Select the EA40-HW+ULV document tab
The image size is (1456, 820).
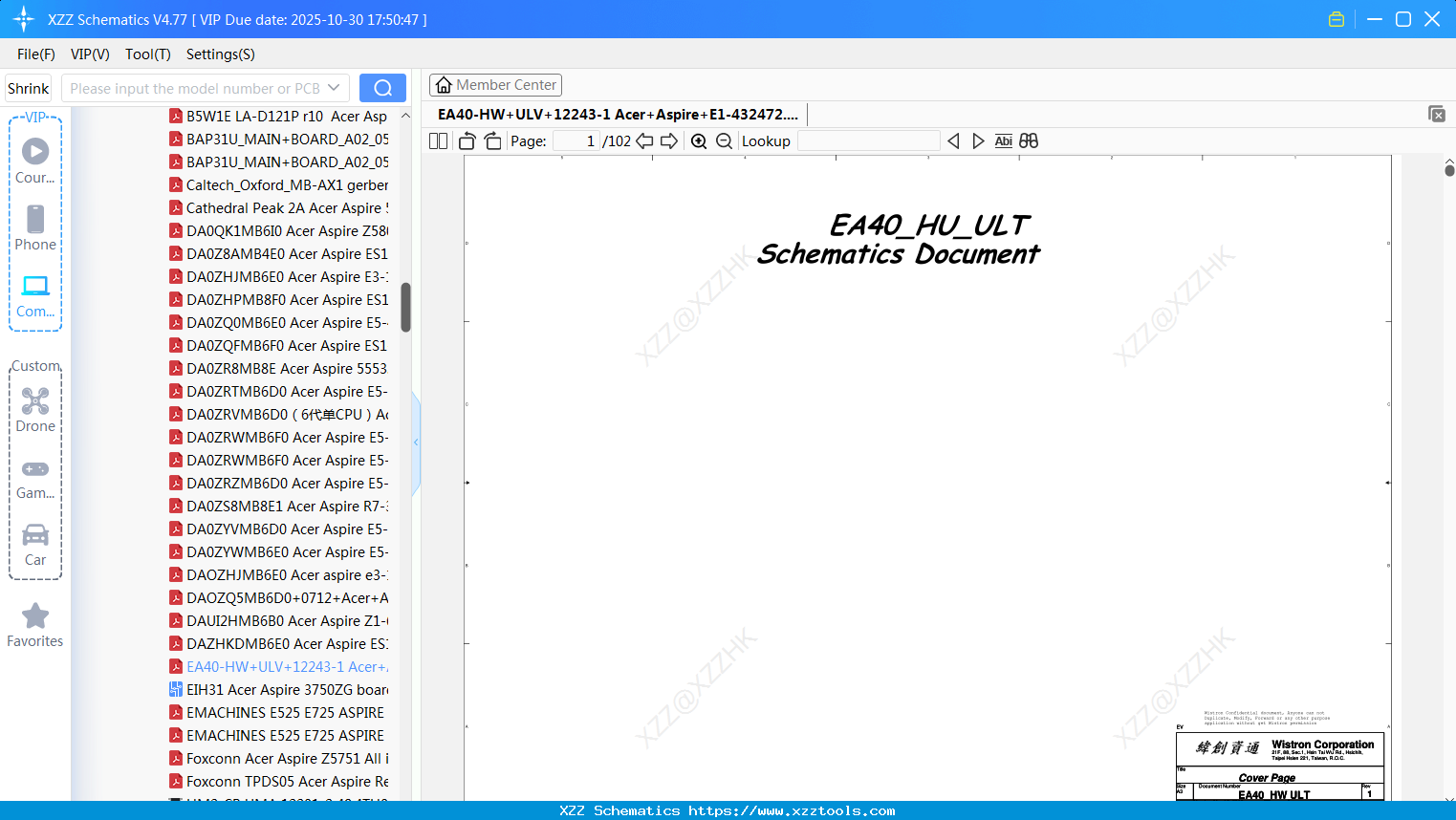point(618,115)
